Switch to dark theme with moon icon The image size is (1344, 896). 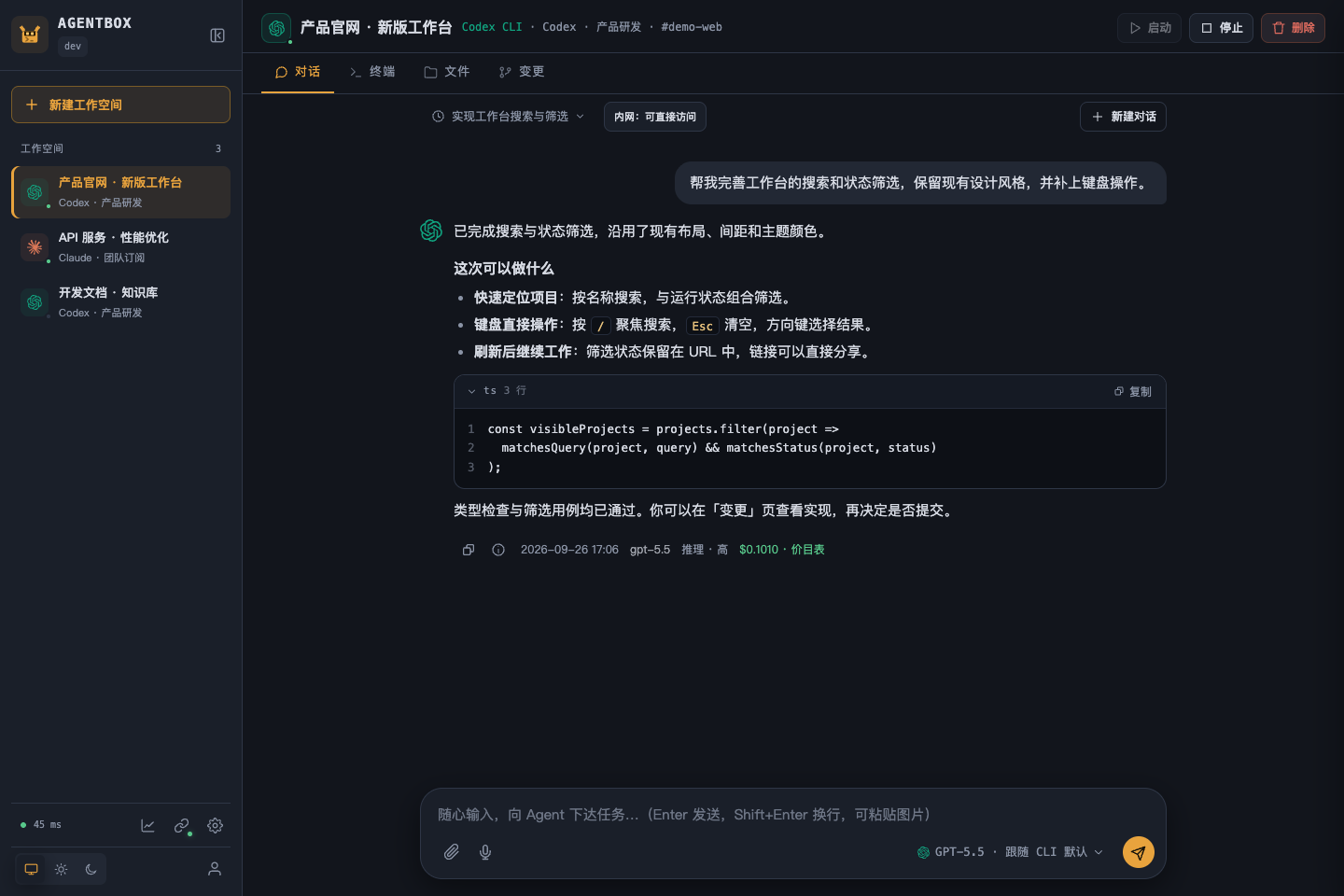coord(91,869)
